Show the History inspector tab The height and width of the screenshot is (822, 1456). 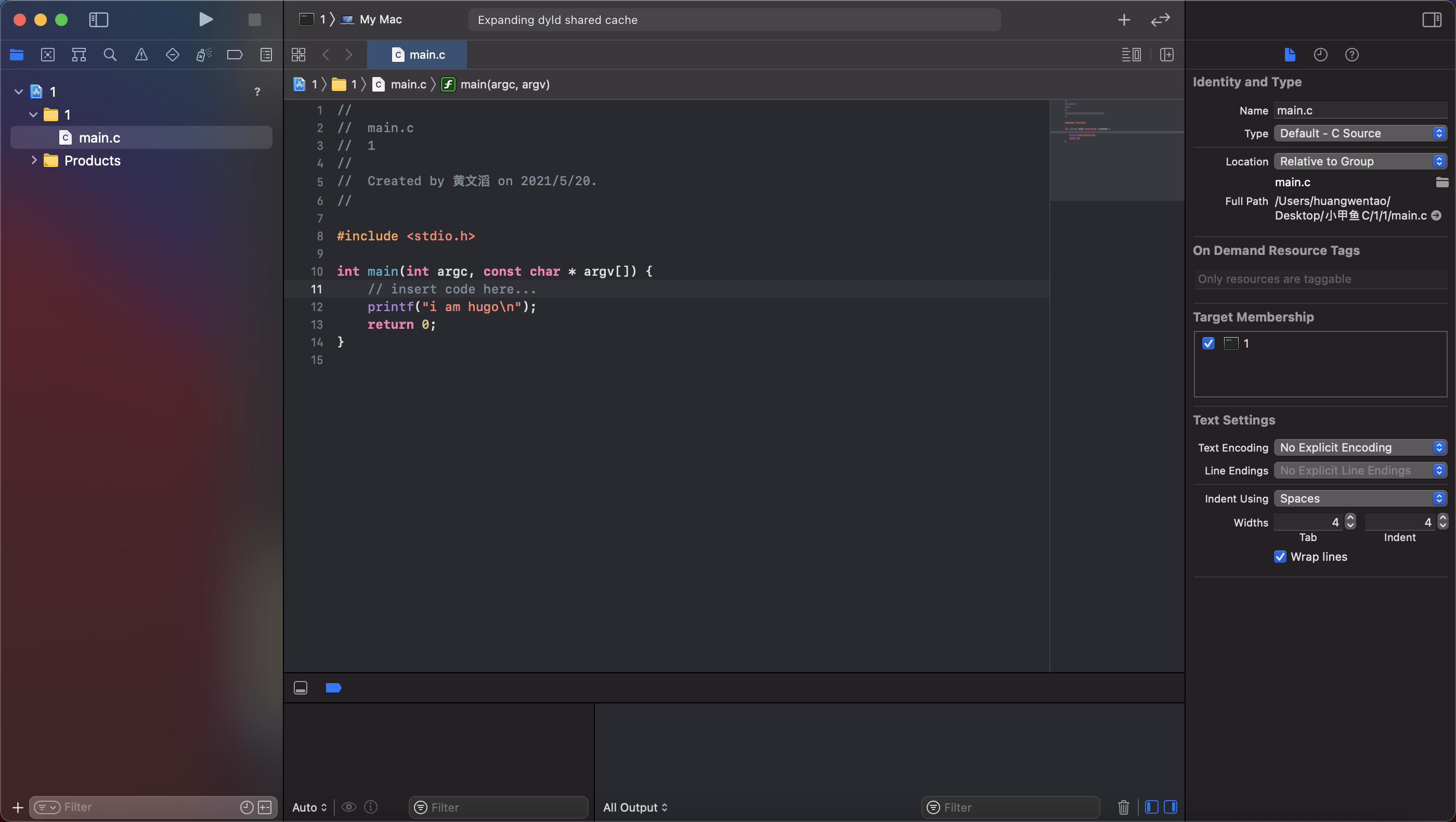(x=1320, y=55)
